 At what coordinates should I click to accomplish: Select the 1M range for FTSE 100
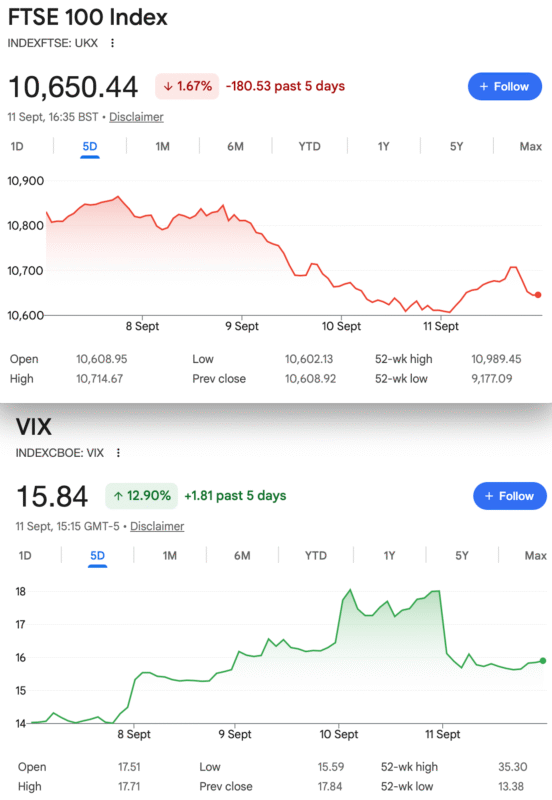click(x=162, y=146)
